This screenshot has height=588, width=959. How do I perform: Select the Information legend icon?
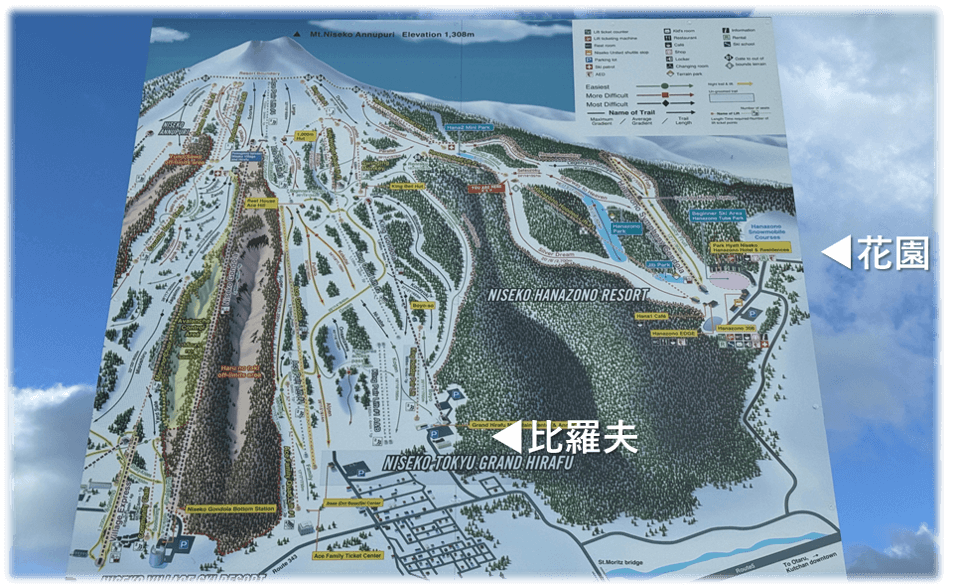tap(725, 30)
